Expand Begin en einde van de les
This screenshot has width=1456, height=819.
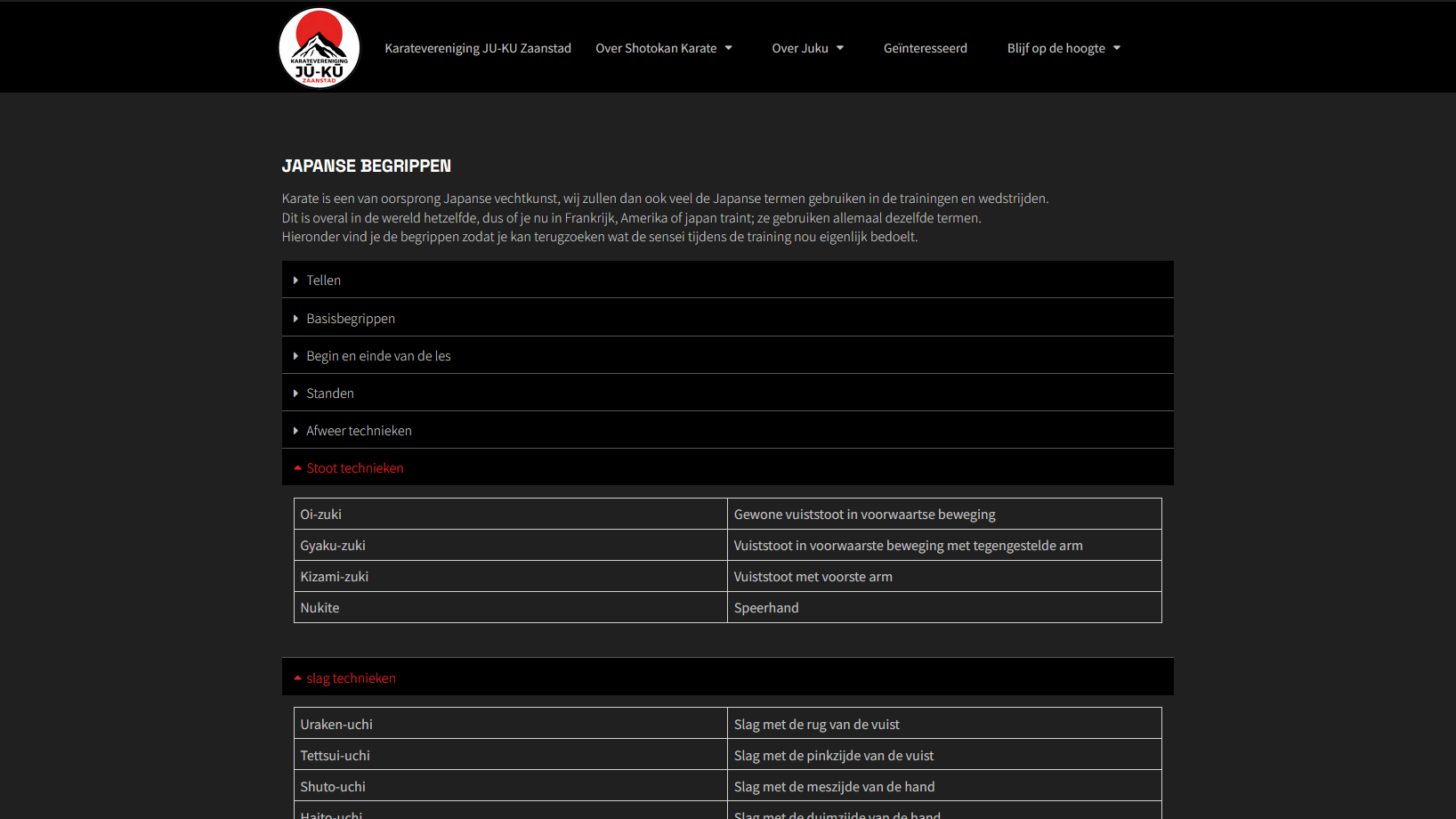point(378,356)
